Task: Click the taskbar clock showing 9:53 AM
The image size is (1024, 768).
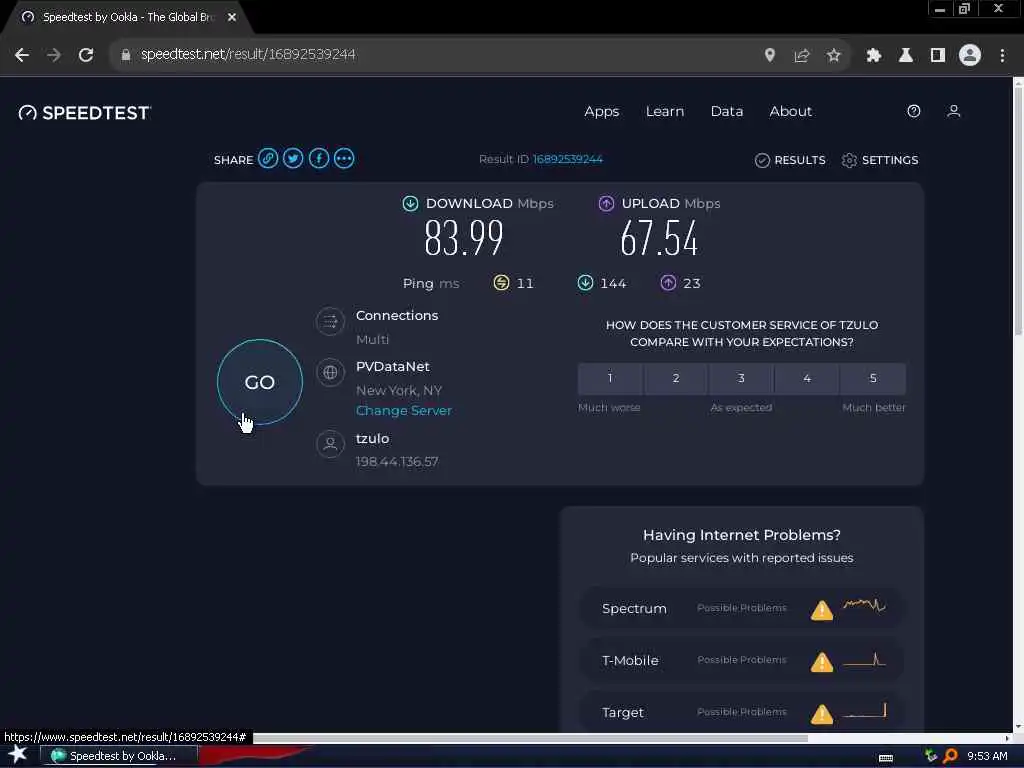Action: pos(987,756)
